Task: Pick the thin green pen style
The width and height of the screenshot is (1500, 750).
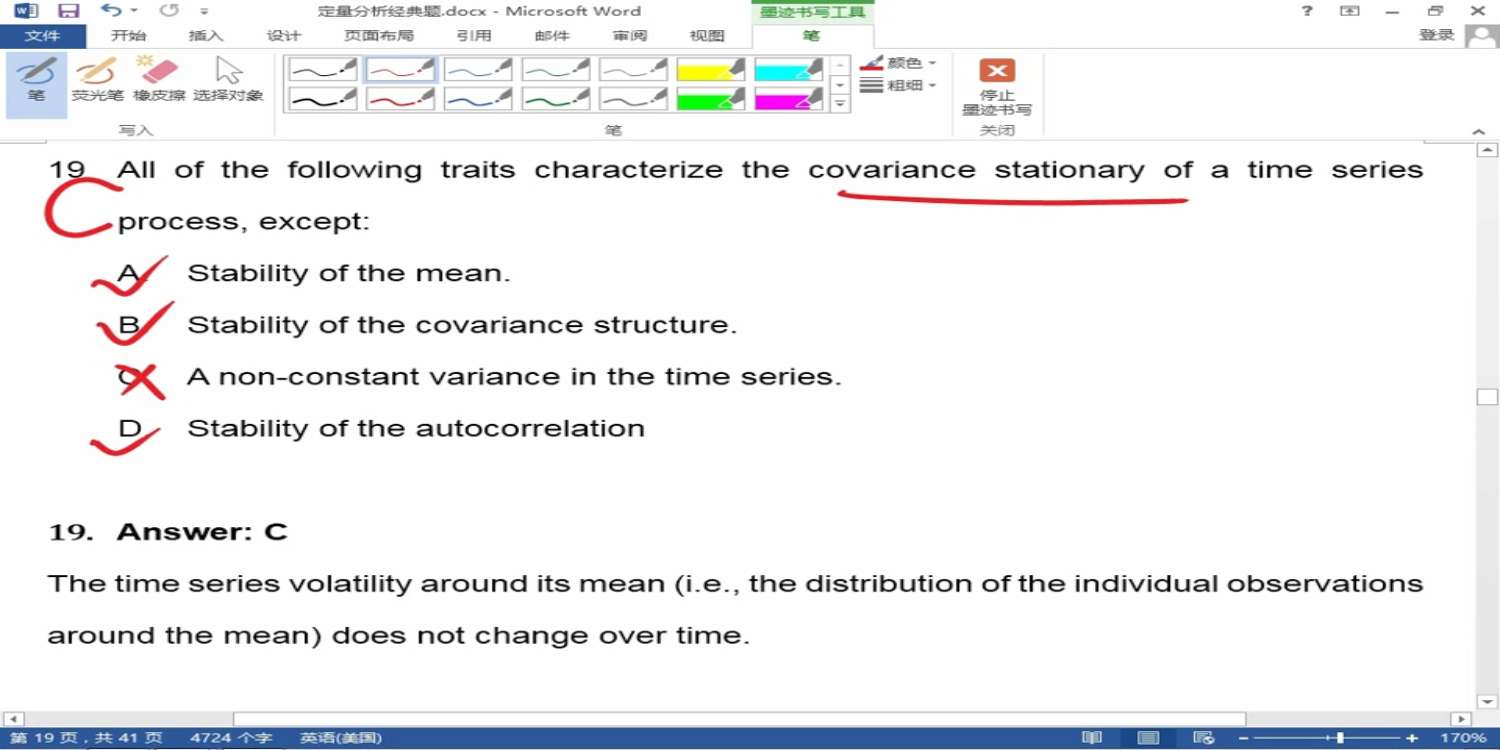Action: coord(556,69)
